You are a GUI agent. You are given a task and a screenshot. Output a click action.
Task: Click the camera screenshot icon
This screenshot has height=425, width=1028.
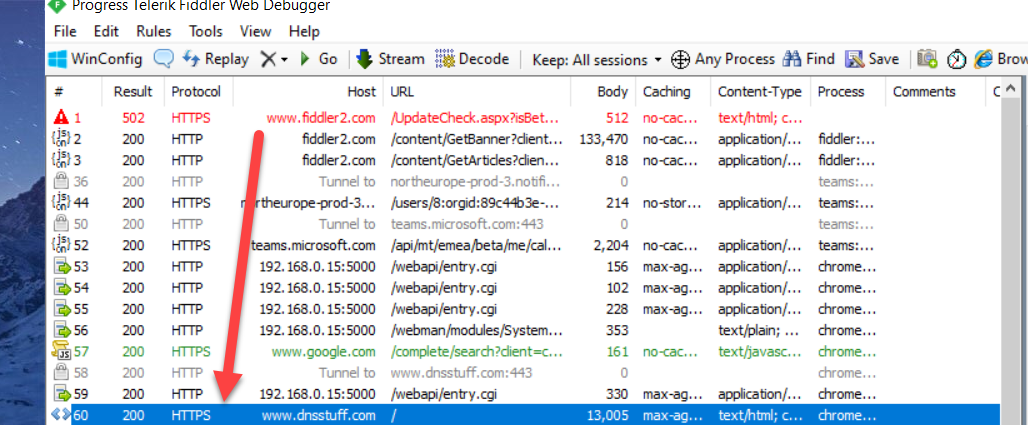pos(927,59)
